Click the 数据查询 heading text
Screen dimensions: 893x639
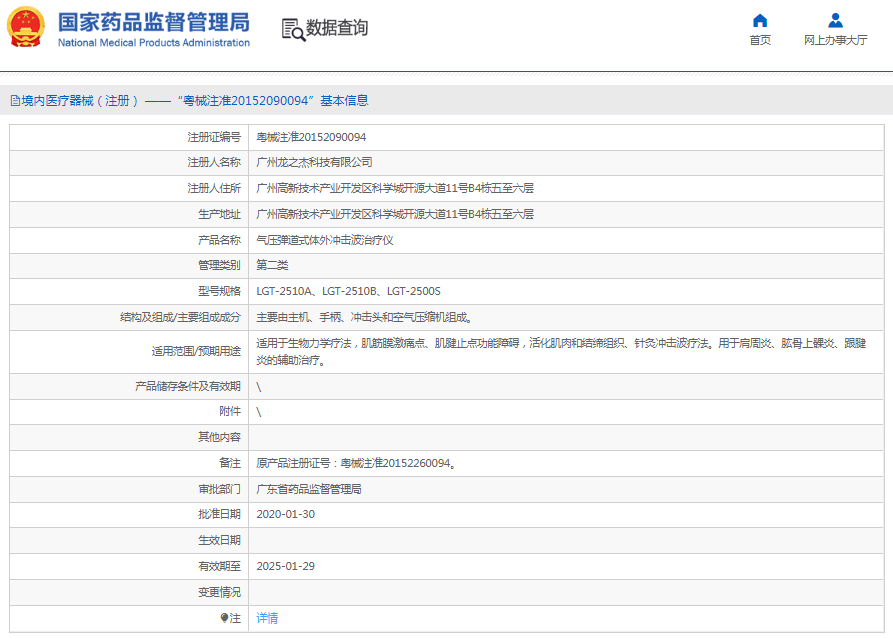(x=337, y=28)
